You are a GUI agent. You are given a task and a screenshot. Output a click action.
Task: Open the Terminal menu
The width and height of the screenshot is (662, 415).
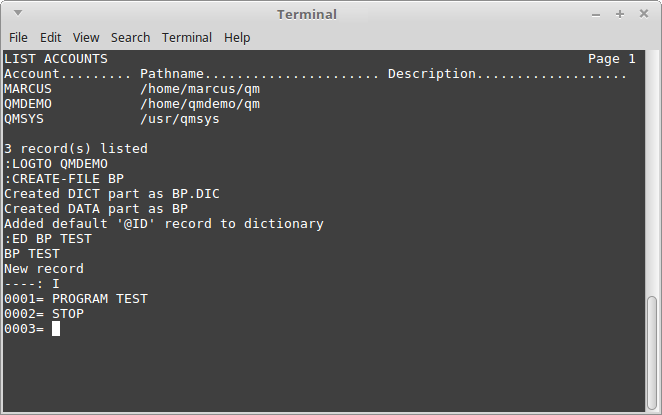coord(187,38)
